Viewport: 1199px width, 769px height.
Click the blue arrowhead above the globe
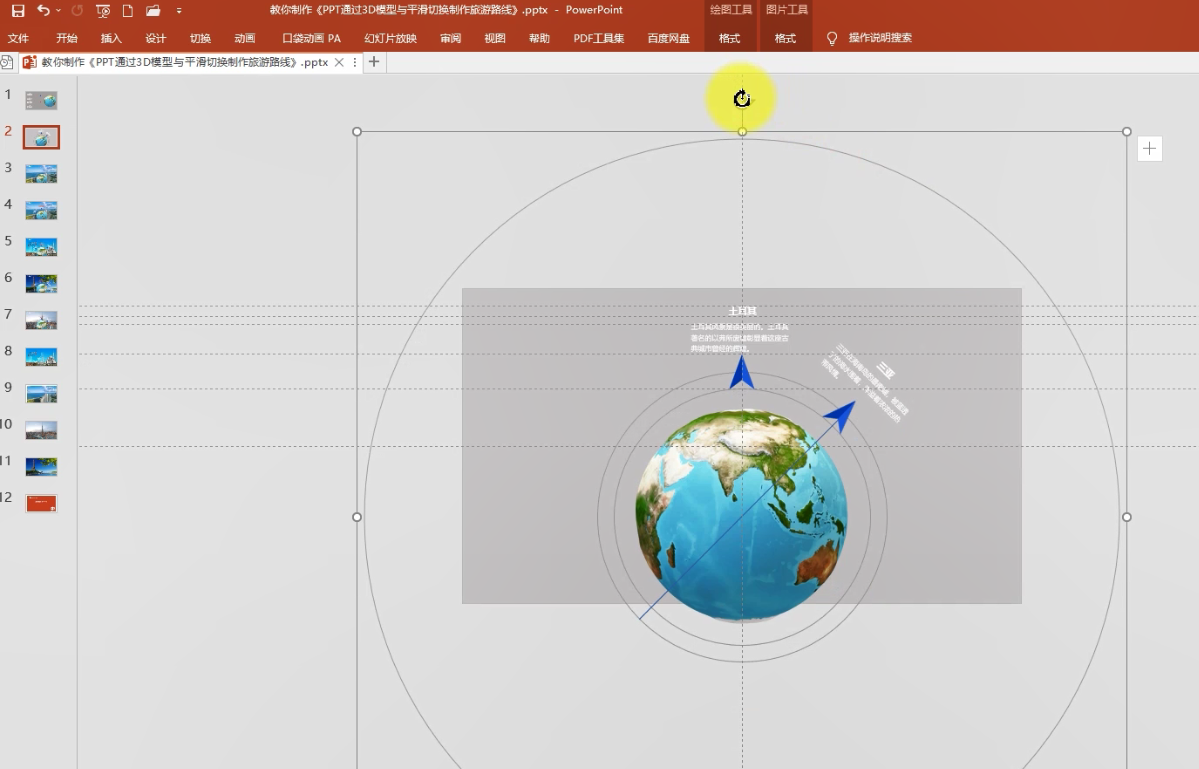click(x=741, y=372)
